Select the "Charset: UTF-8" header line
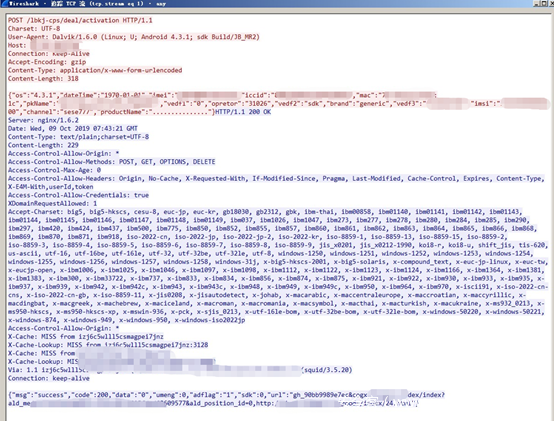 tap(34, 29)
